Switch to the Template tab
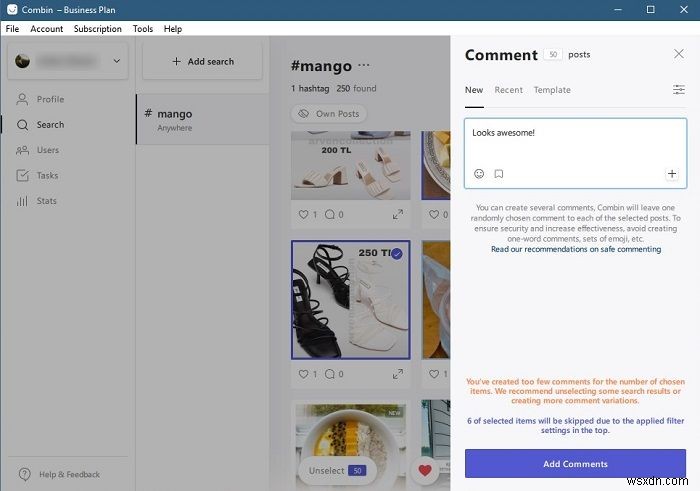Image resolution: width=700 pixels, height=491 pixels. [552, 90]
